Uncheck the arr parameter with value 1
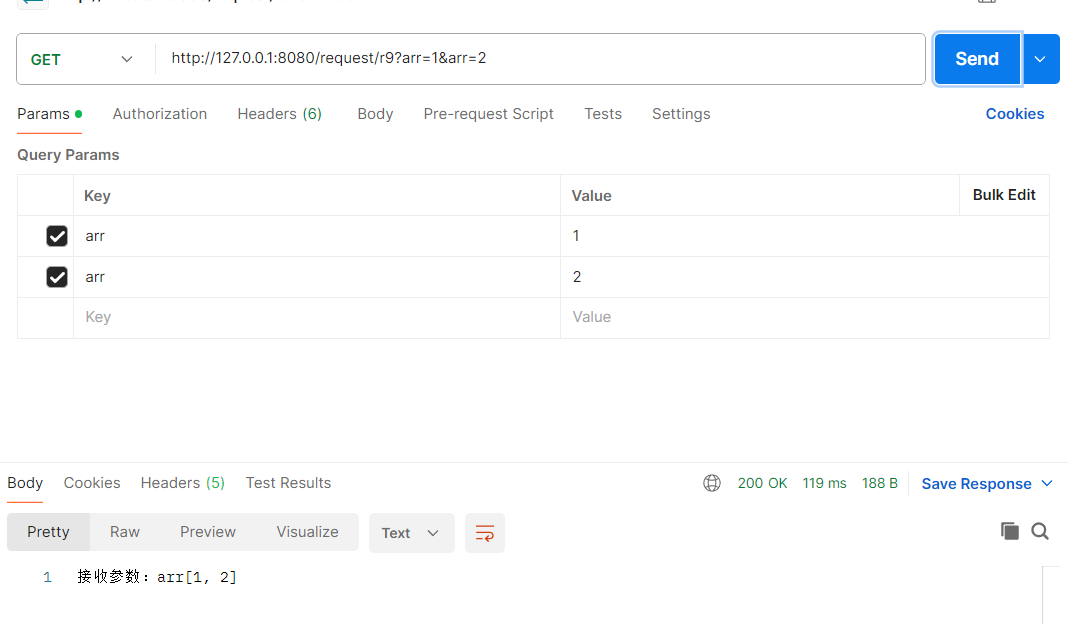Viewport: 1068px width, 624px height. [57, 236]
